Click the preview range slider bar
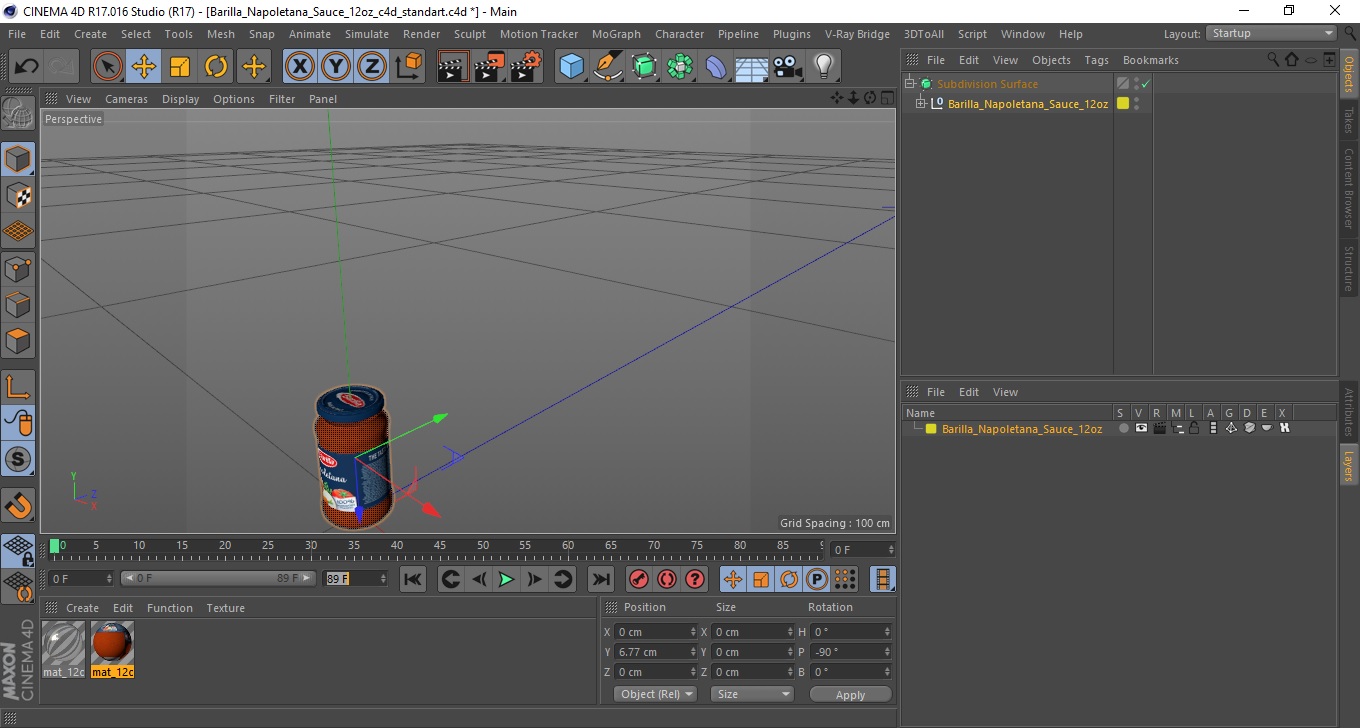Image resolution: width=1360 pixels, height=728 pixels. tap(218, 579)
